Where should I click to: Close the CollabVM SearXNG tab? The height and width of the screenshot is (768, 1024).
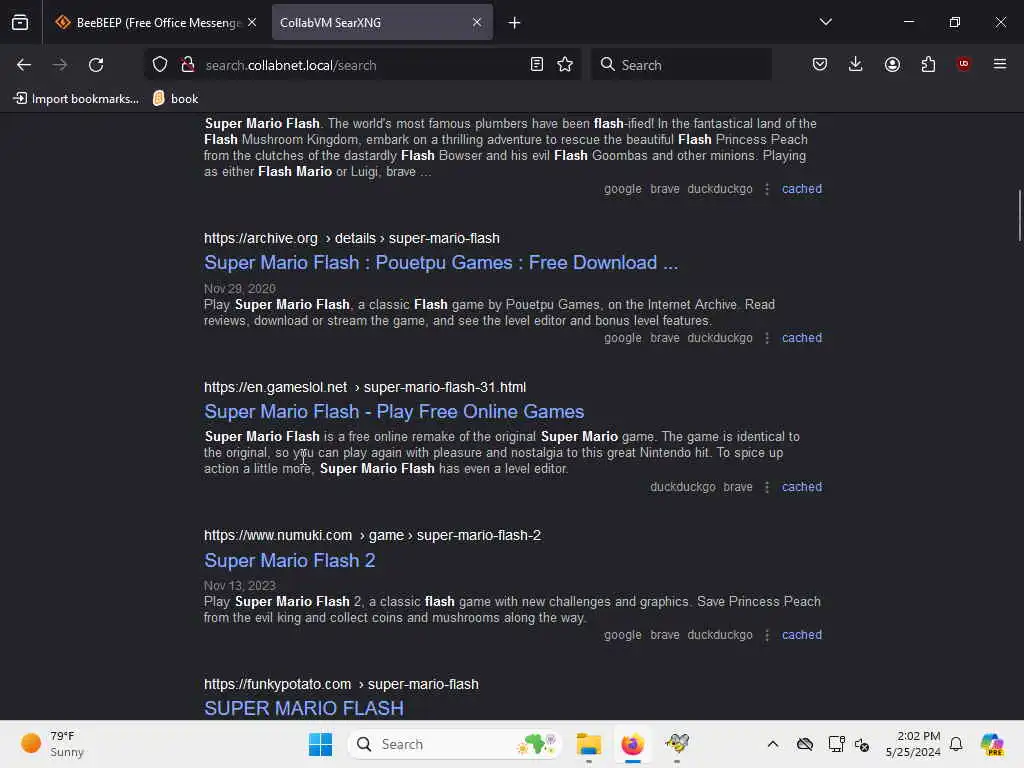(x=477, y=22)
